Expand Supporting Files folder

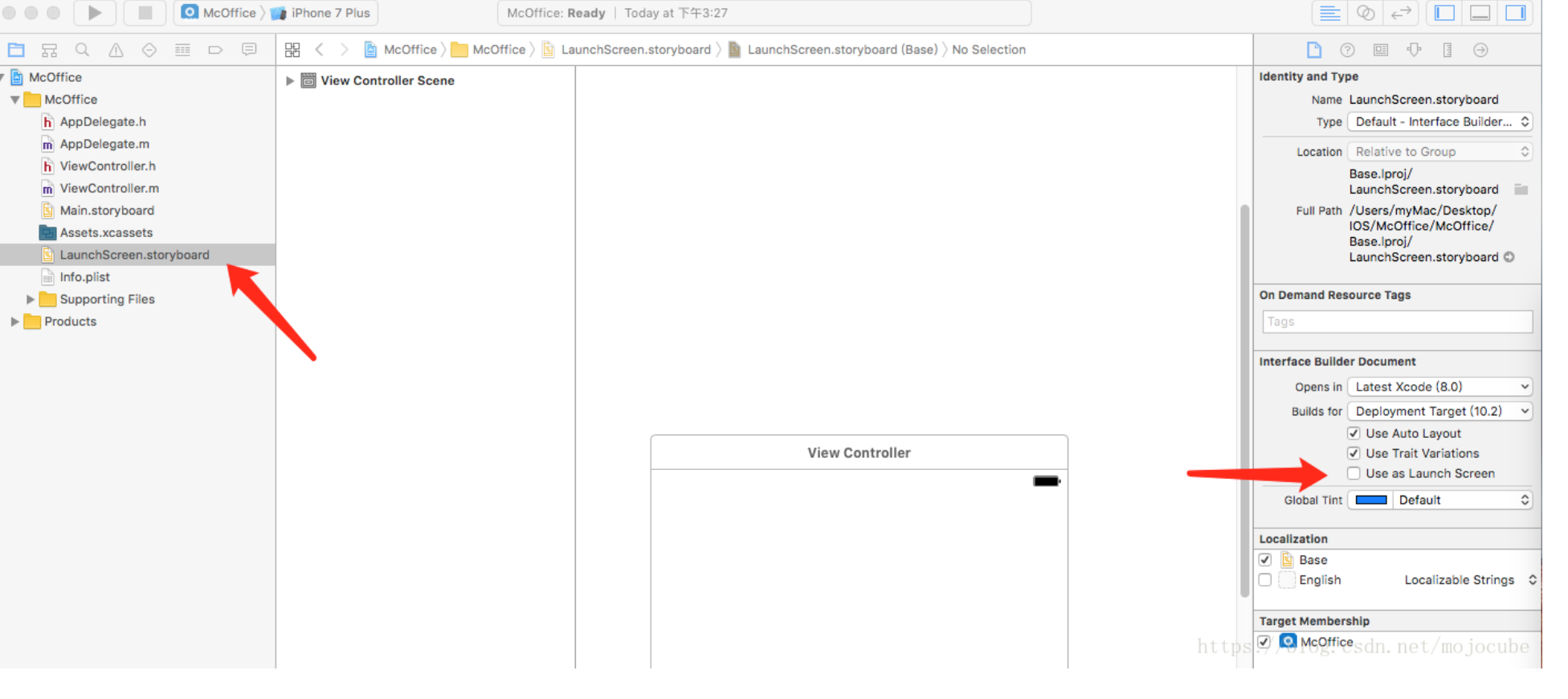point(31,300)
